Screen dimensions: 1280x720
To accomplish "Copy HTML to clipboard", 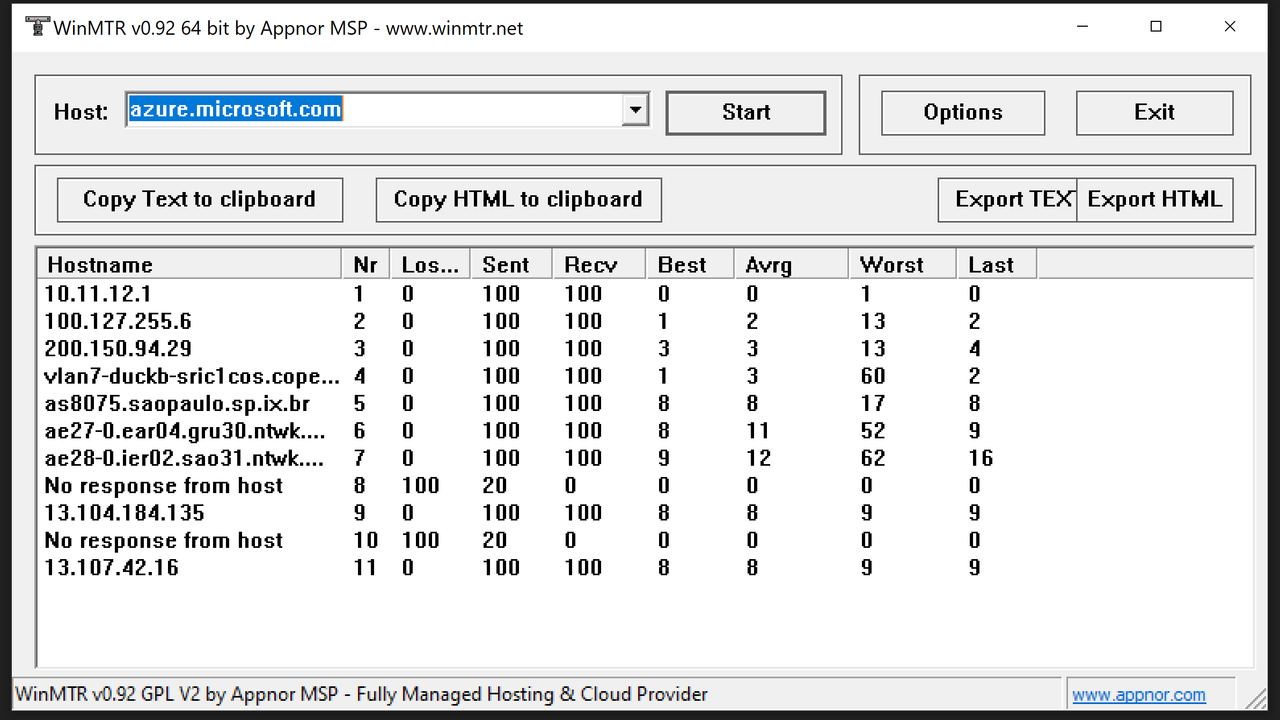I will click(518, 199).
